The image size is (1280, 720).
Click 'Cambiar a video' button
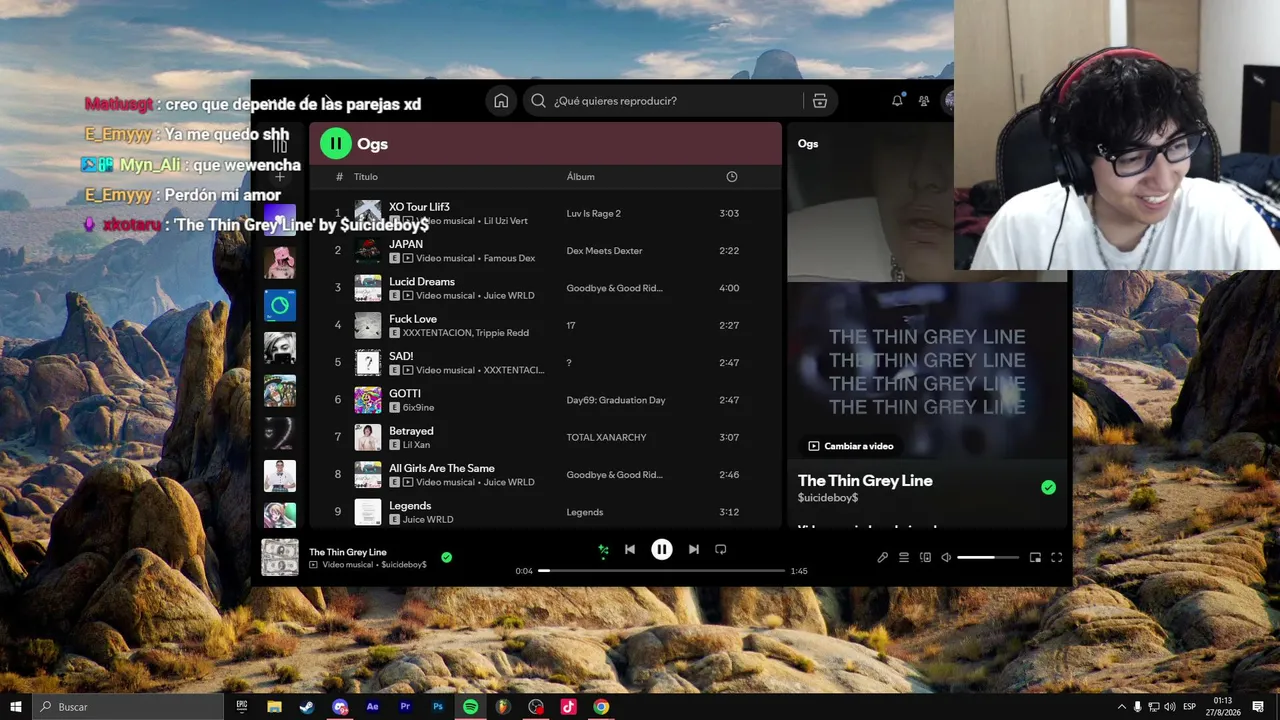coord(851,446)
